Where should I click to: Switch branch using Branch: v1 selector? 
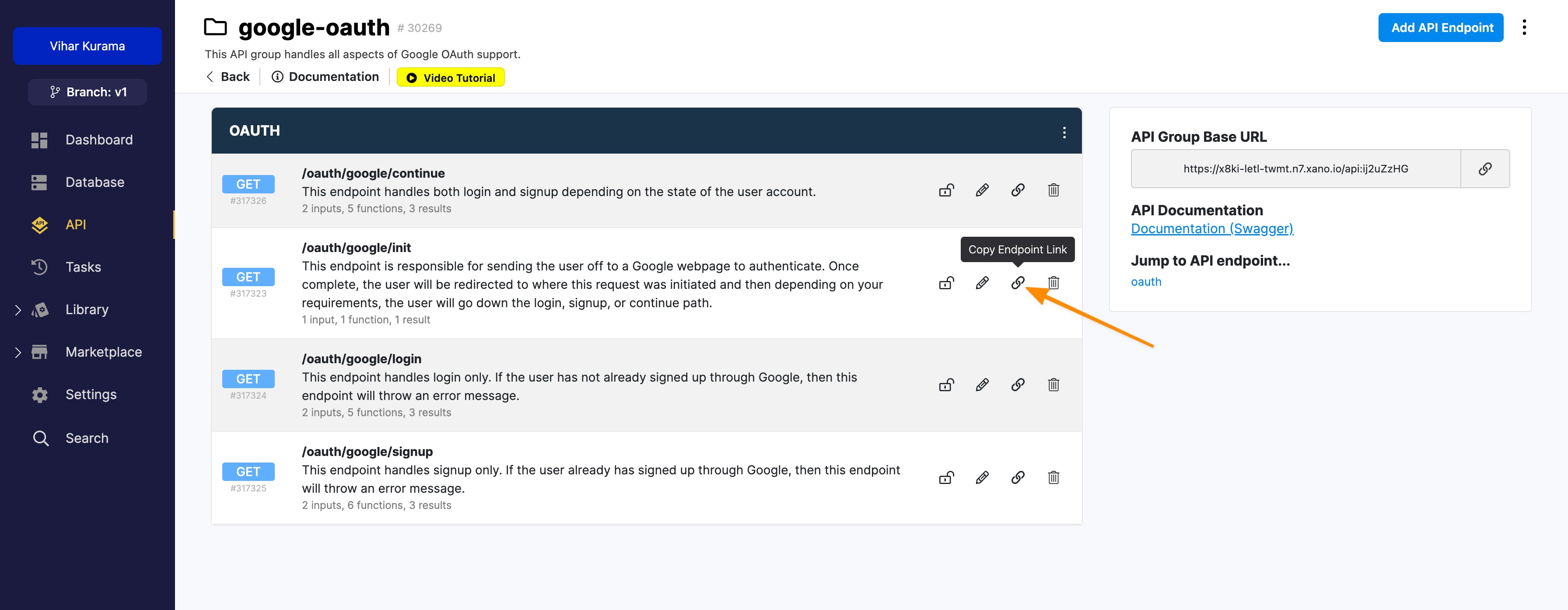[x=87, y=92]
